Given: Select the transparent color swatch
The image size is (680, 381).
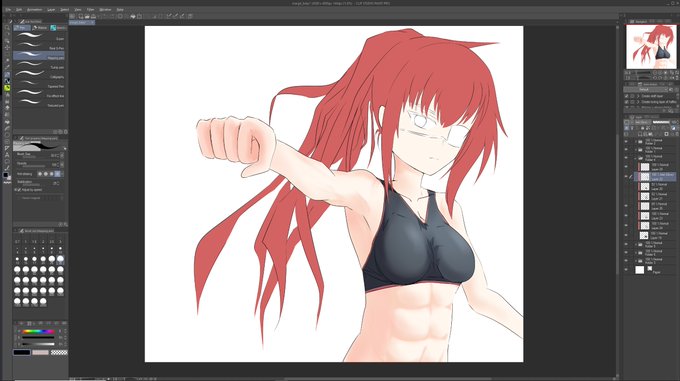Looking at the screenshot, I should click(x=59, y=352).
